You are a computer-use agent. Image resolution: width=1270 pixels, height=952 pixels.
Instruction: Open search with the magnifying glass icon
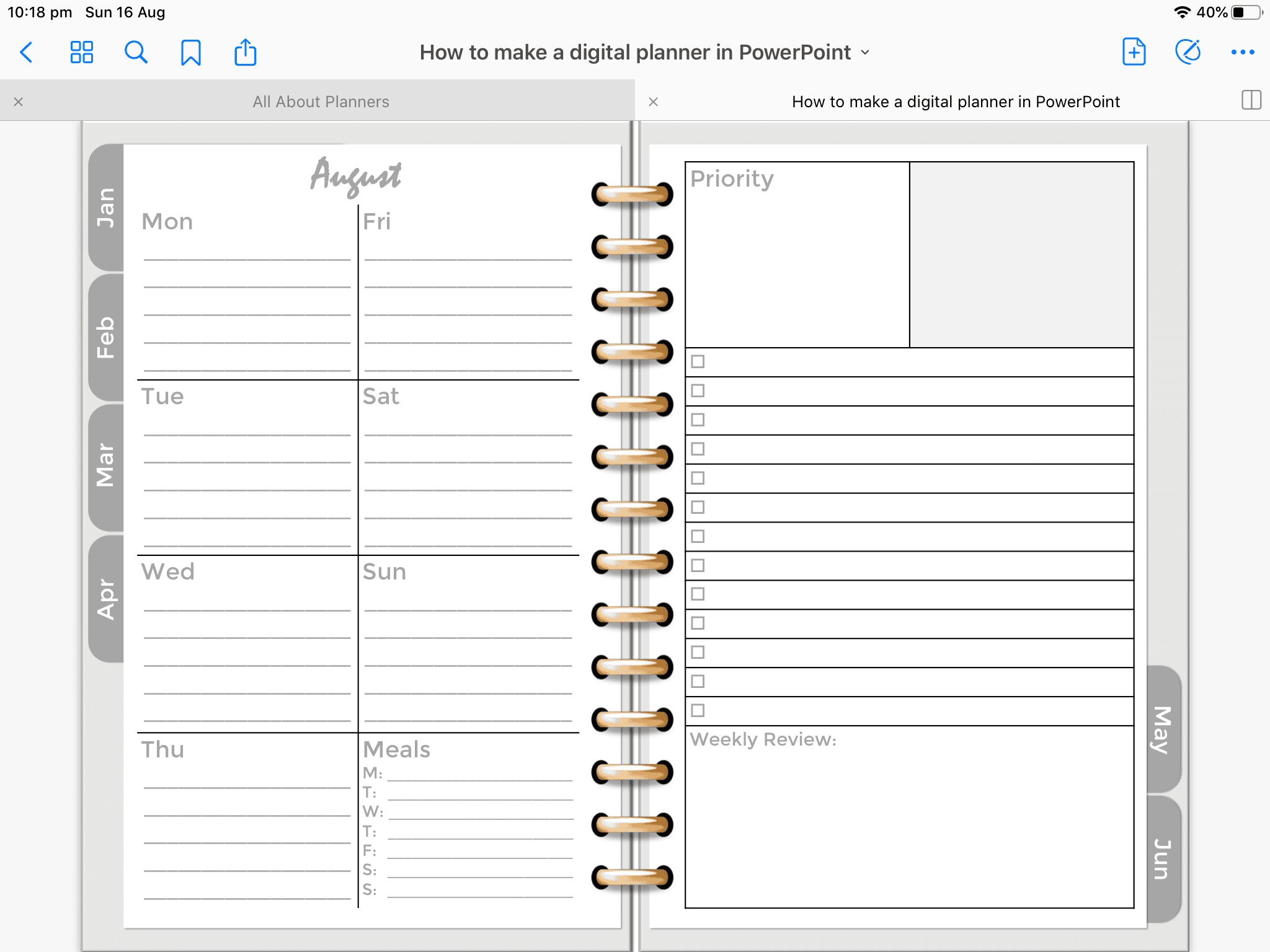coord(136,52)
